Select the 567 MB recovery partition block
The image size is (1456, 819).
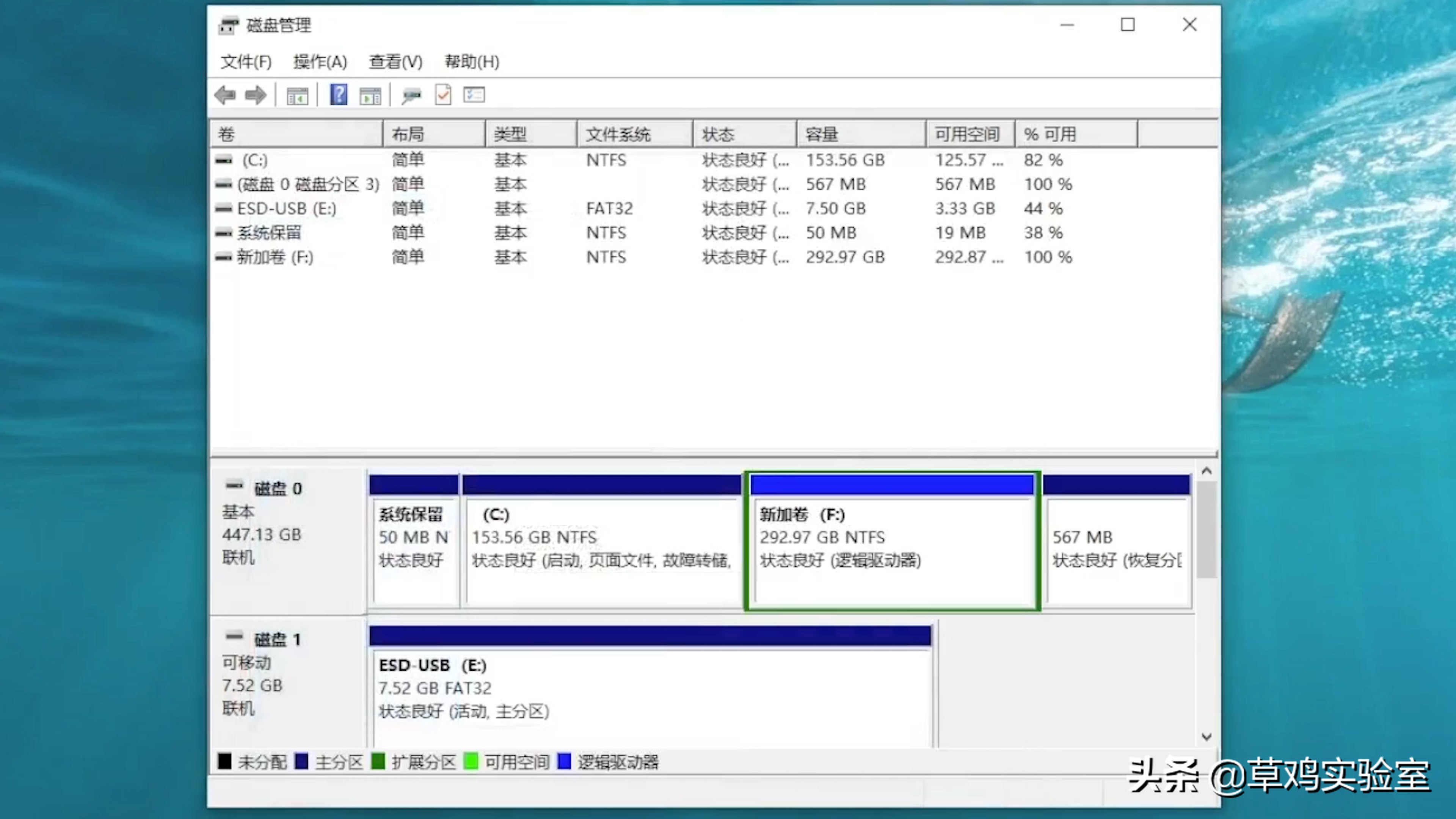pos(1117,541)
